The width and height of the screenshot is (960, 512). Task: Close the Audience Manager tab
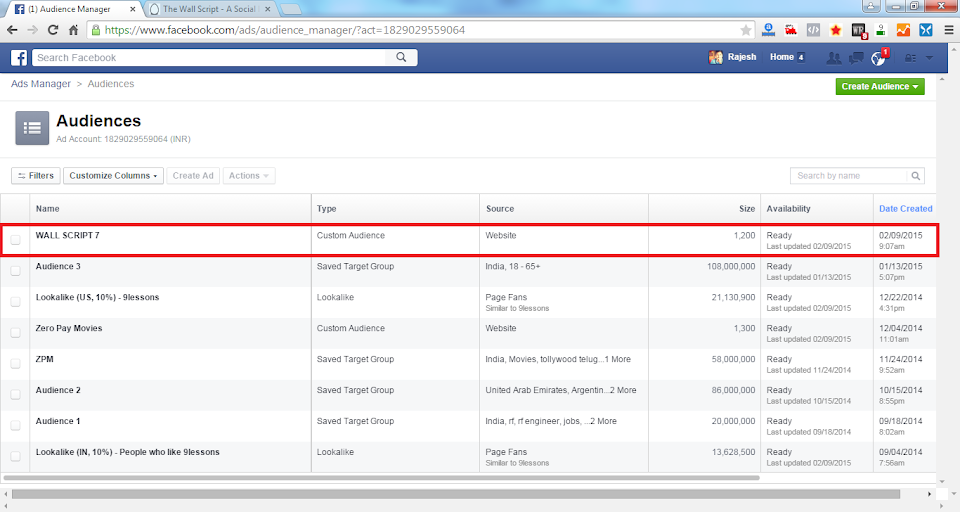click(x=133, y=9)
